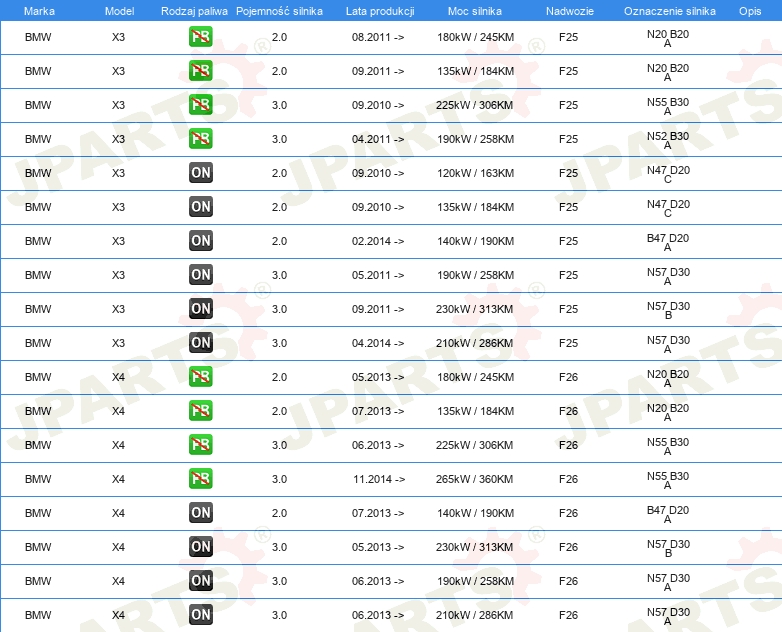
Task: Click the Nadwozie column header
Action: [570, 11]
